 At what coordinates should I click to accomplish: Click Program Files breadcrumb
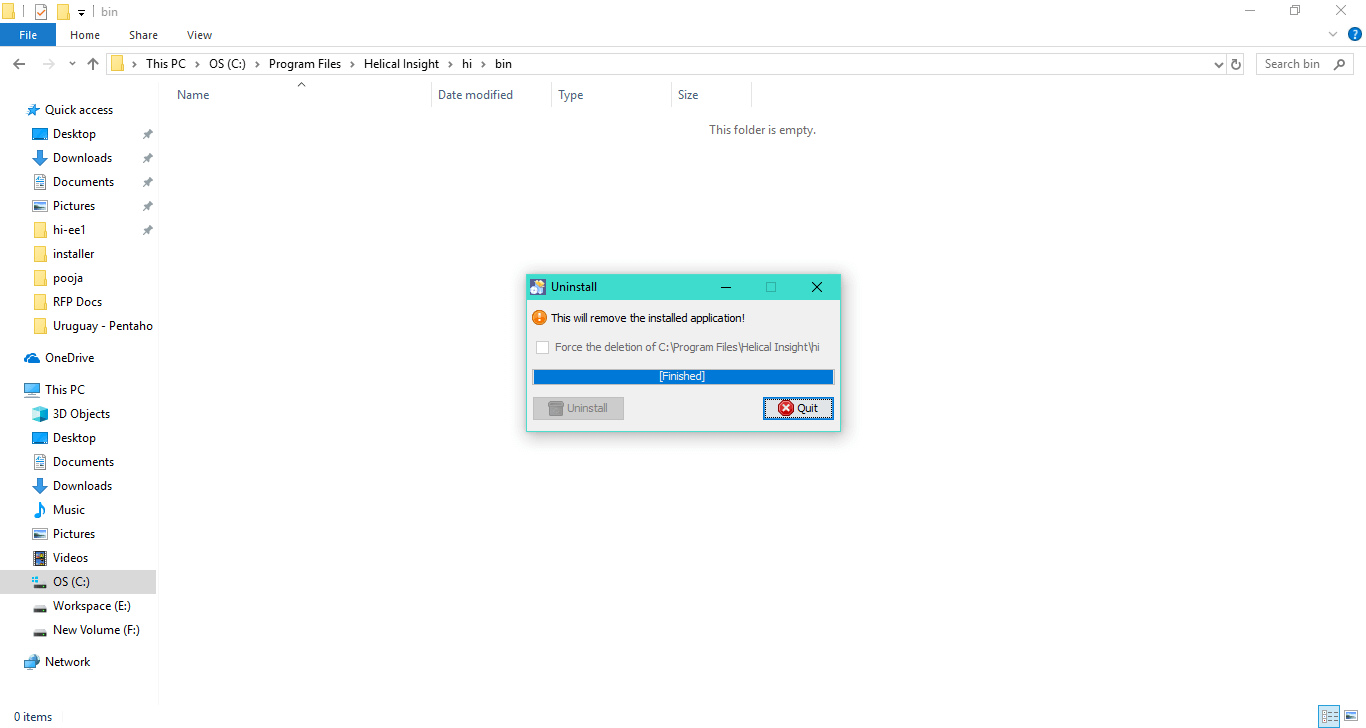[x=305, y=64]
